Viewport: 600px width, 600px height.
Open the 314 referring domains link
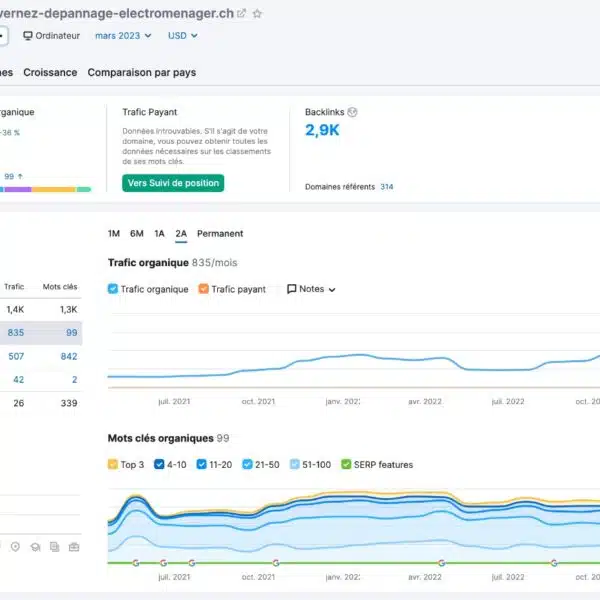386,187
